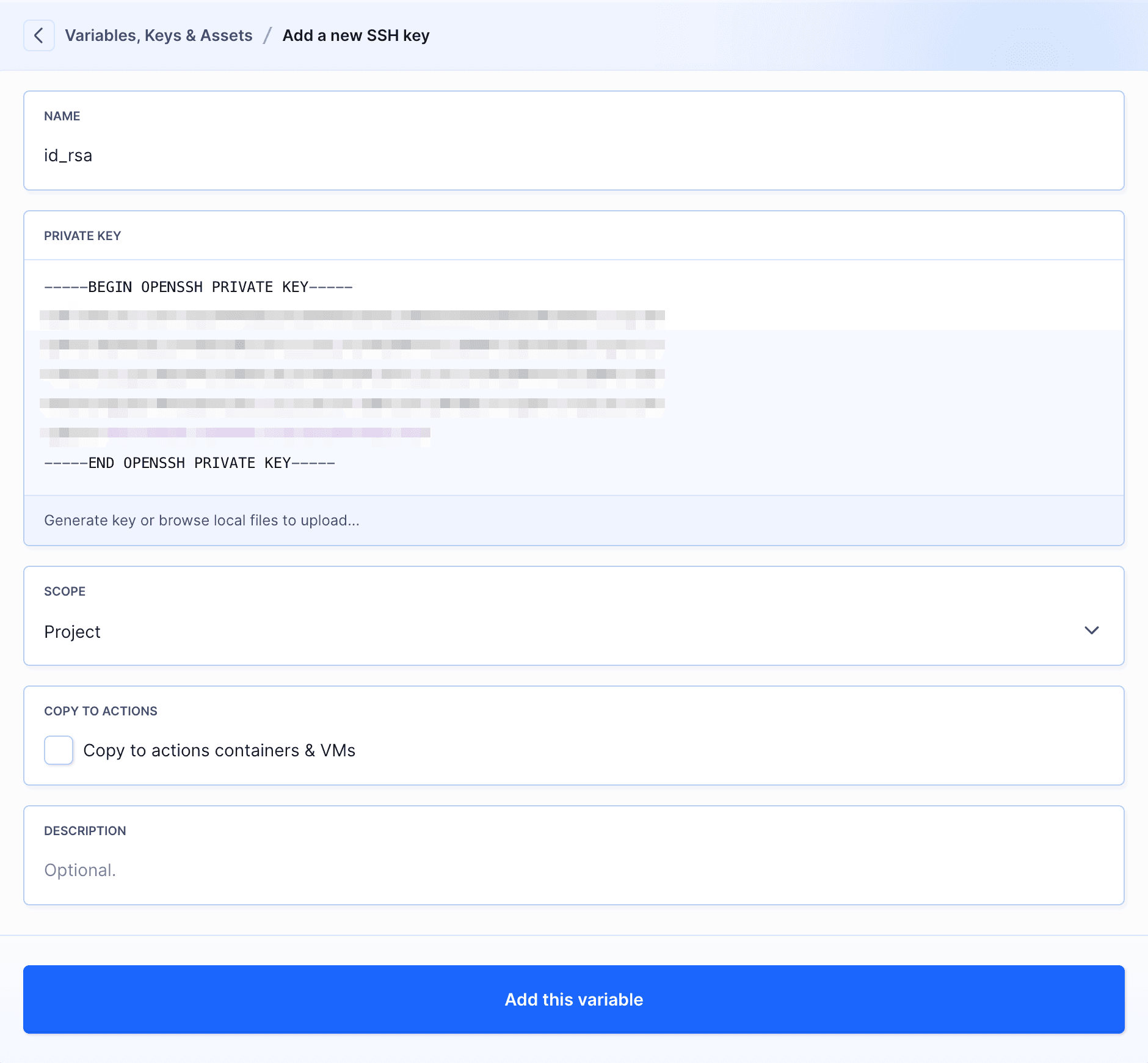Open scope options by clicking Project
Image resolution: width=1148 pixels, height=1063 pixels.
(72, 632)
